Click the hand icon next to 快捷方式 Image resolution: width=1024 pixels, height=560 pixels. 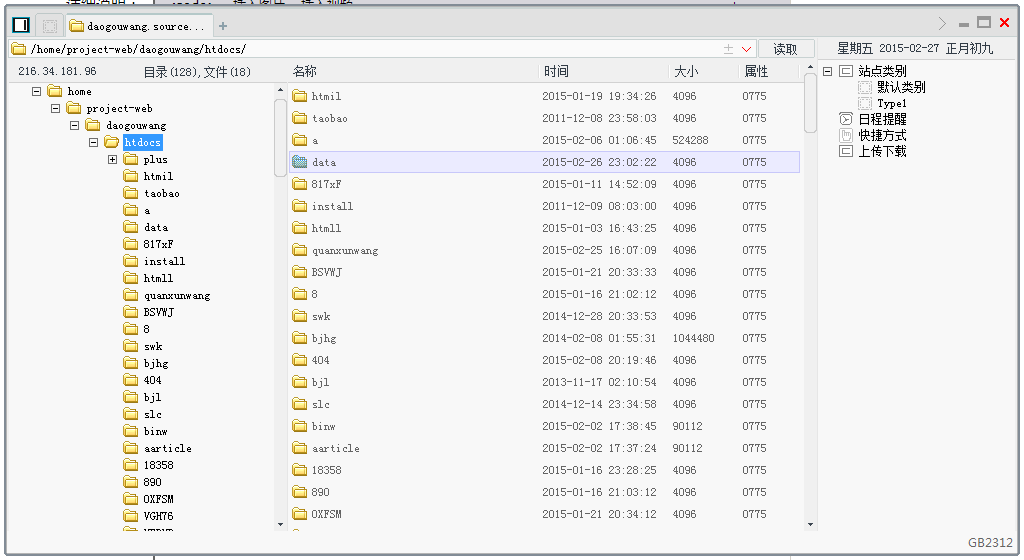pyautogui.click(x=846, y=135)
